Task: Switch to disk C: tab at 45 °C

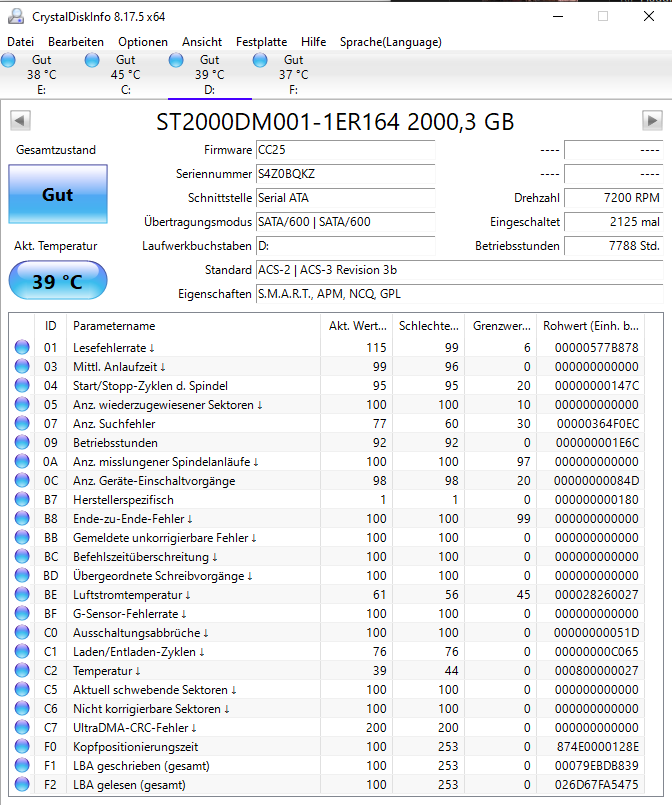Action: (x=126, y=74)
